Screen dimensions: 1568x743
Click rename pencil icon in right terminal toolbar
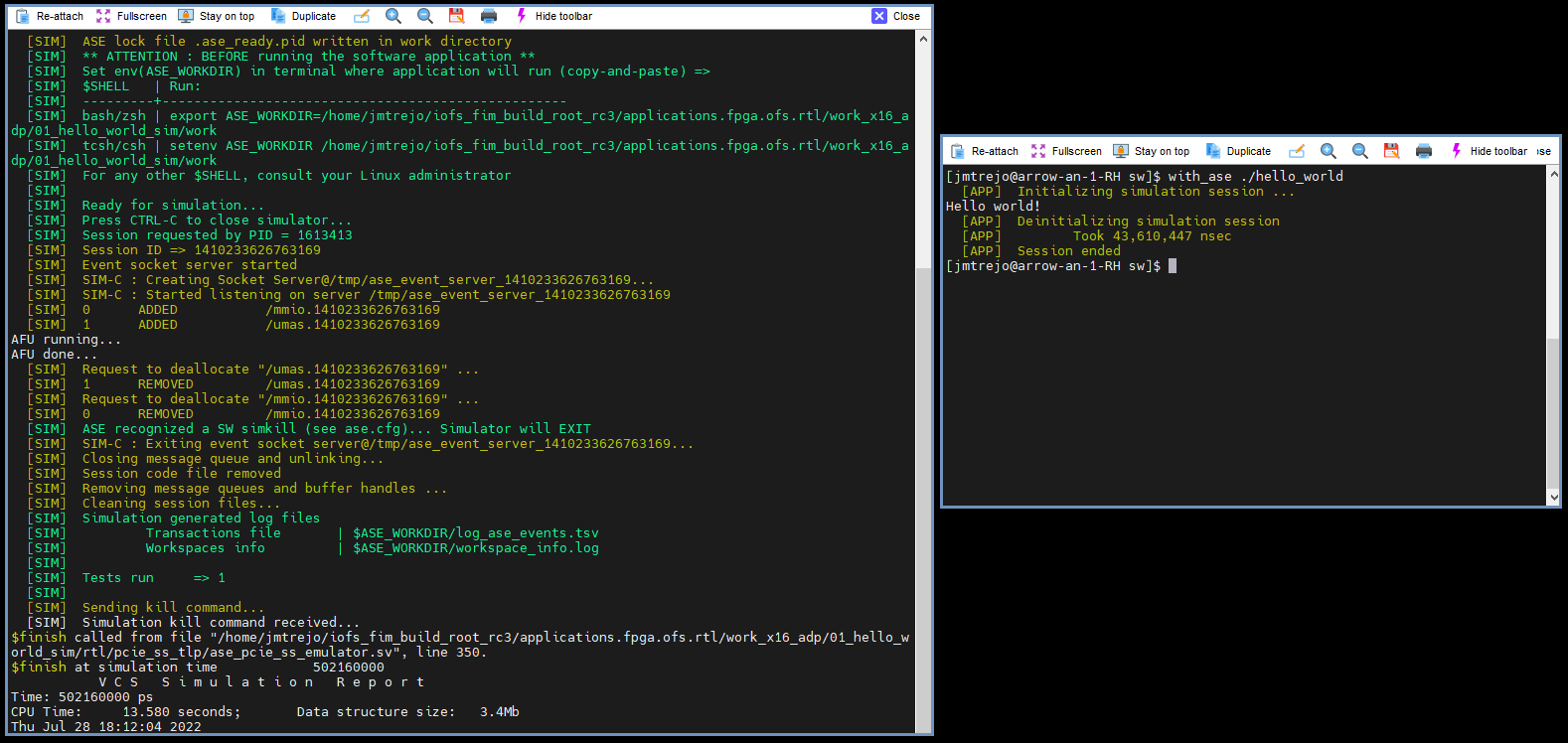[1297, 151]
